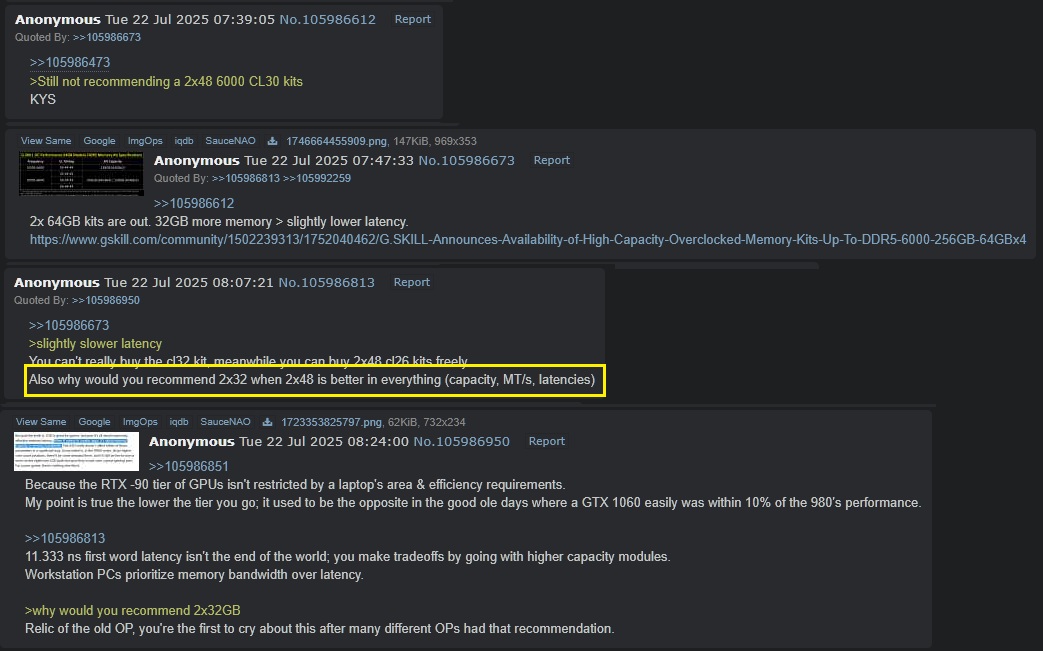This screenshot has height=651, width=1043.
Task: Click Quoted By link >>105986950
Action: point(106,301)
